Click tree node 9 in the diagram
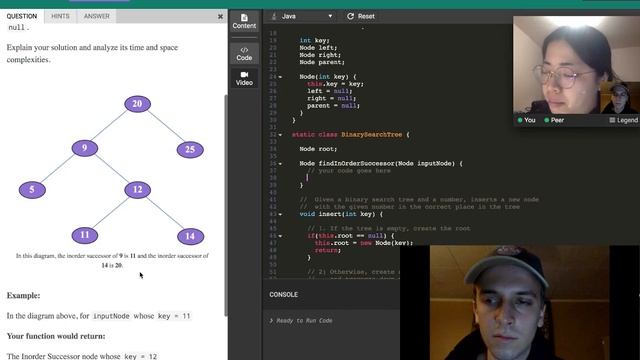The image size is (640, 360). point(84,148)
